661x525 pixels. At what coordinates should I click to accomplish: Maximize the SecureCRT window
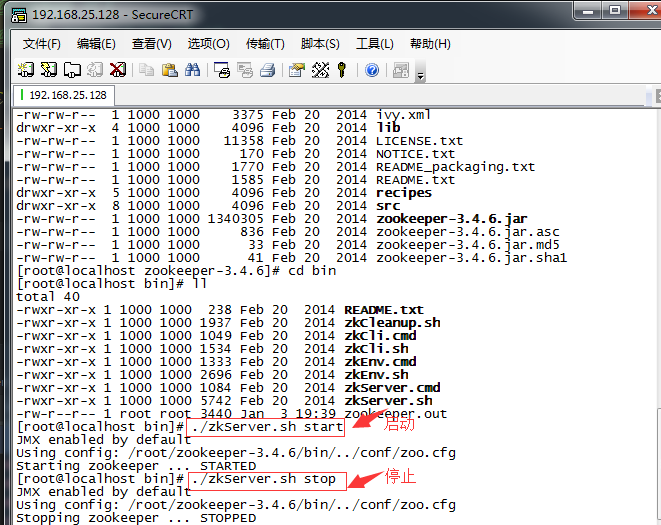[x=615, y=10]
